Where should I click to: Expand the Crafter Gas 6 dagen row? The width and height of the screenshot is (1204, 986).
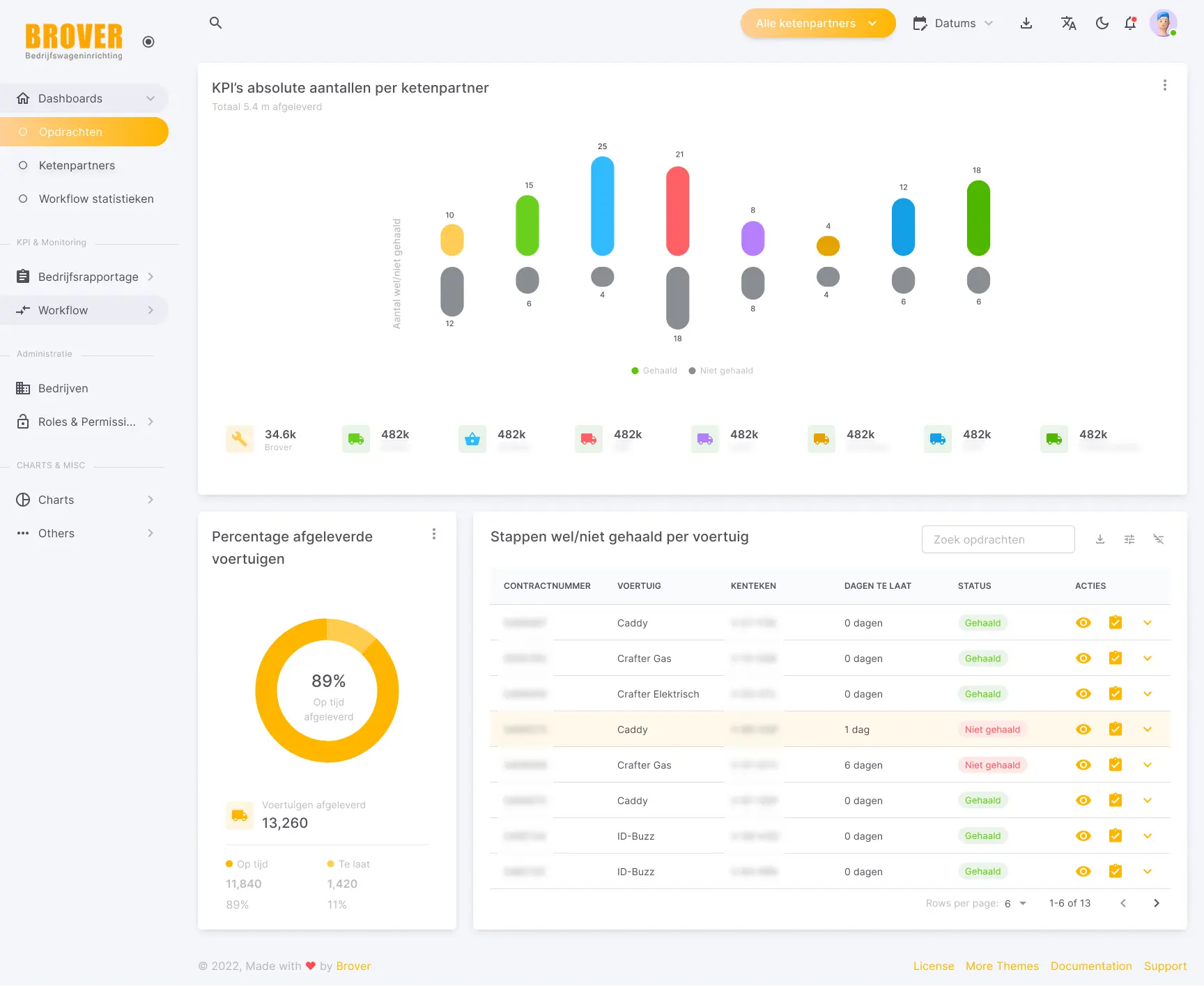pos(1148,764)
